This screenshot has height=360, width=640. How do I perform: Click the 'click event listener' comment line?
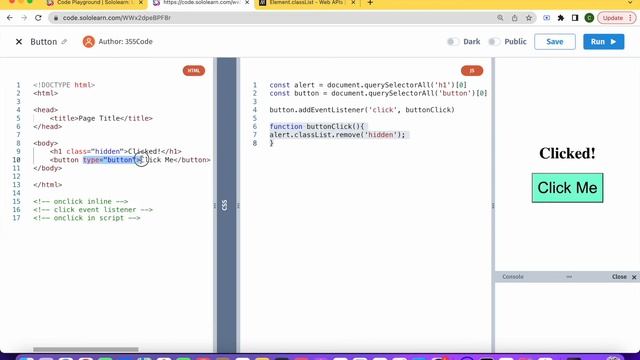tap(93, 210)
